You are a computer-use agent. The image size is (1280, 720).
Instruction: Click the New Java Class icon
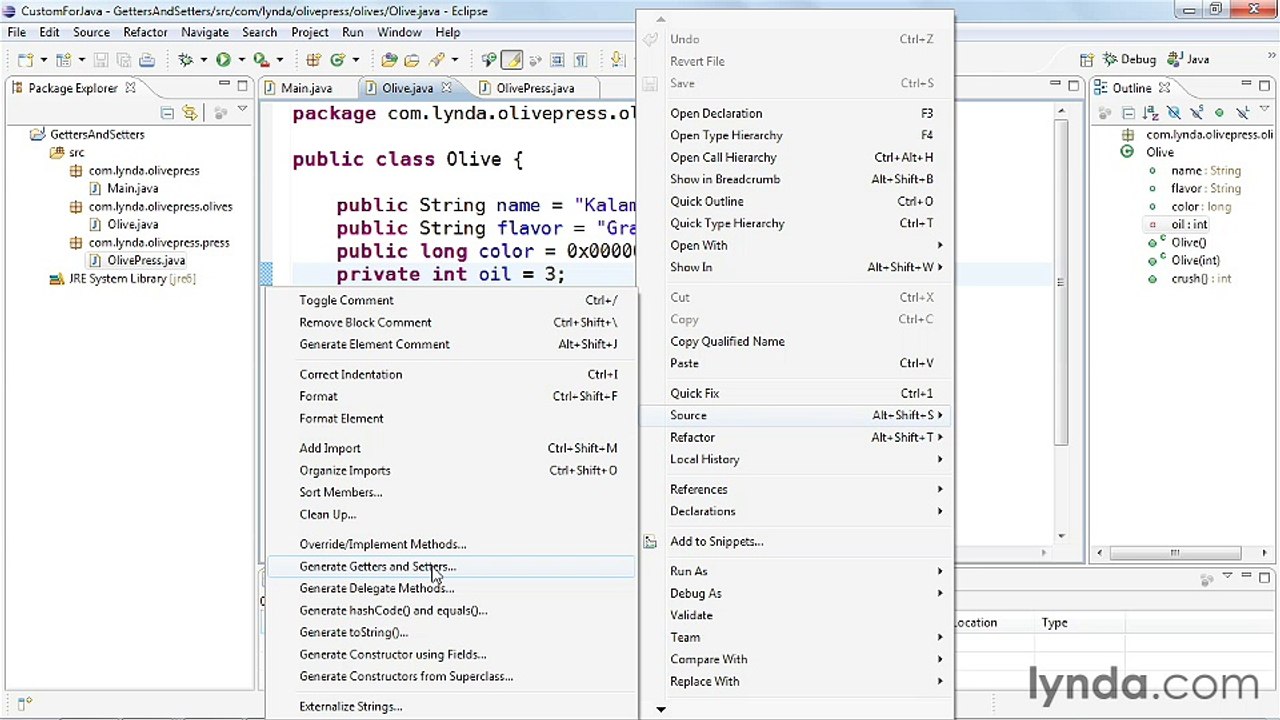click(338, 60)
